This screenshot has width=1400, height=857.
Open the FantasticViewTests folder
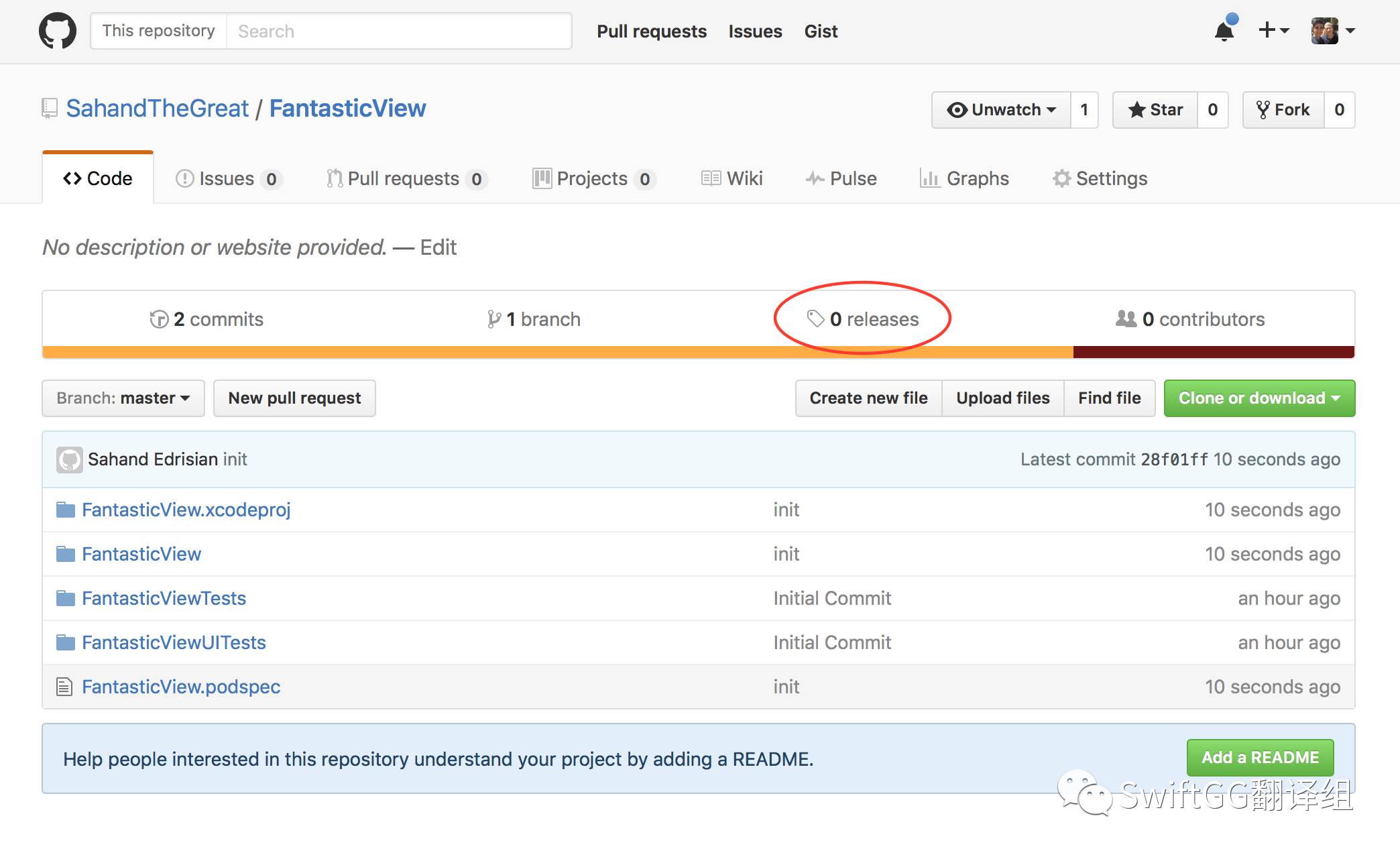[x=164, y=598]
